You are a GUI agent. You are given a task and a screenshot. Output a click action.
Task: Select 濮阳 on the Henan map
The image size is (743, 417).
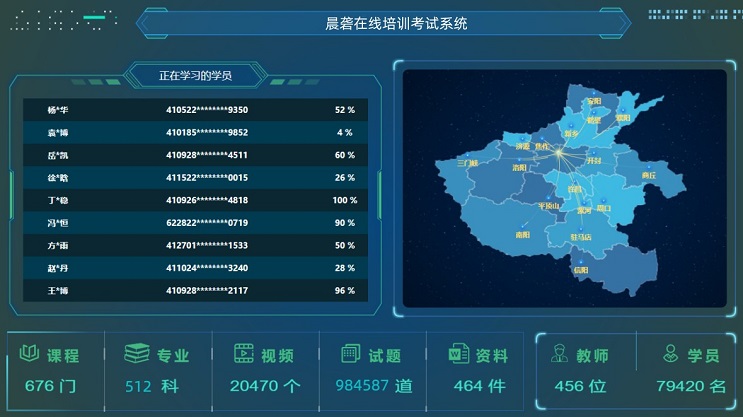(x=623, y=118)
